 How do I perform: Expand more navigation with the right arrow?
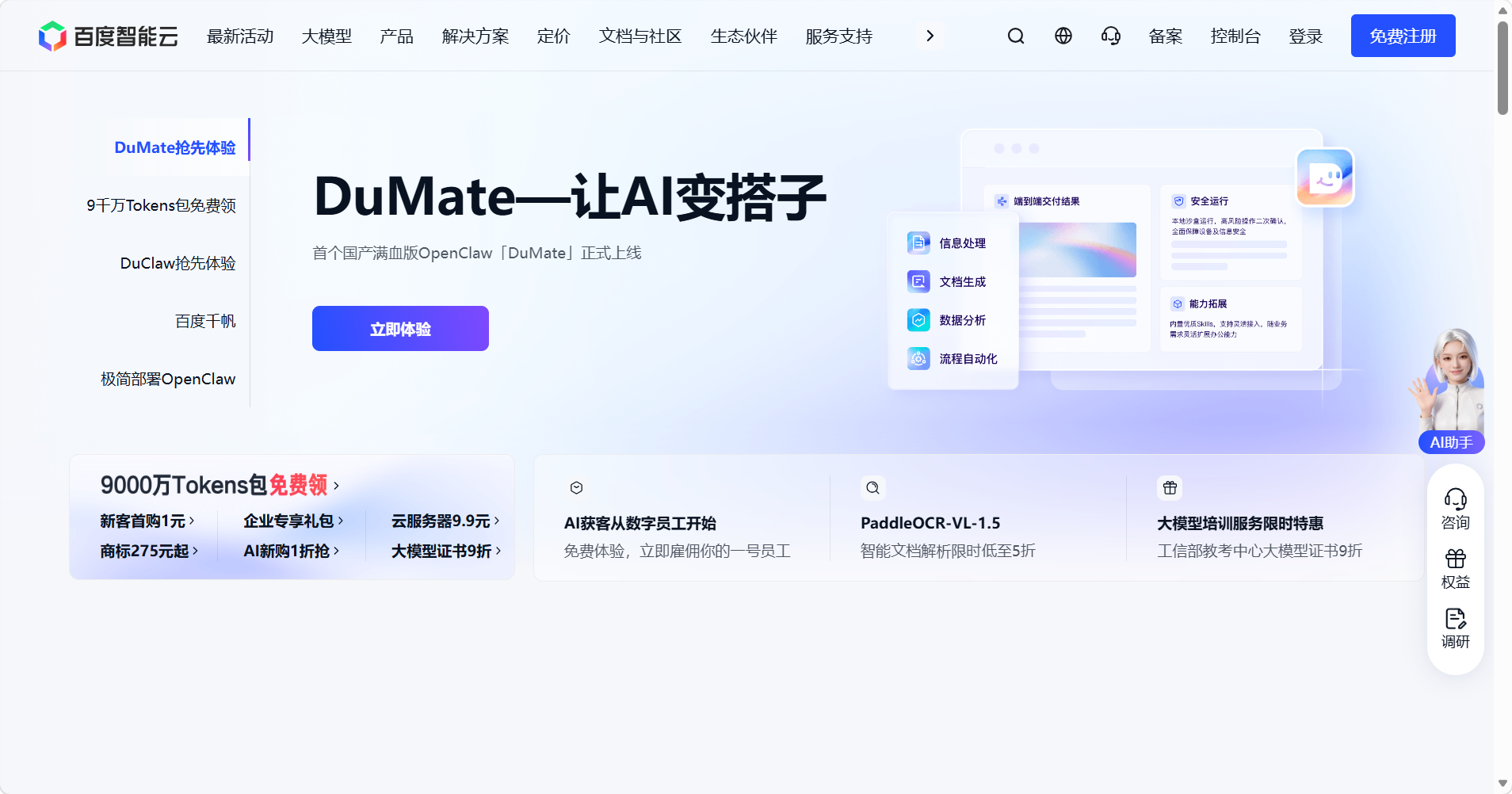click(x=930, y=36)
